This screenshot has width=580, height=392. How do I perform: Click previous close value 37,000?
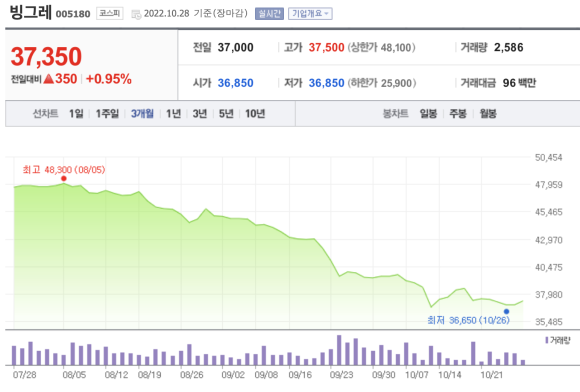tap(236, 47)
